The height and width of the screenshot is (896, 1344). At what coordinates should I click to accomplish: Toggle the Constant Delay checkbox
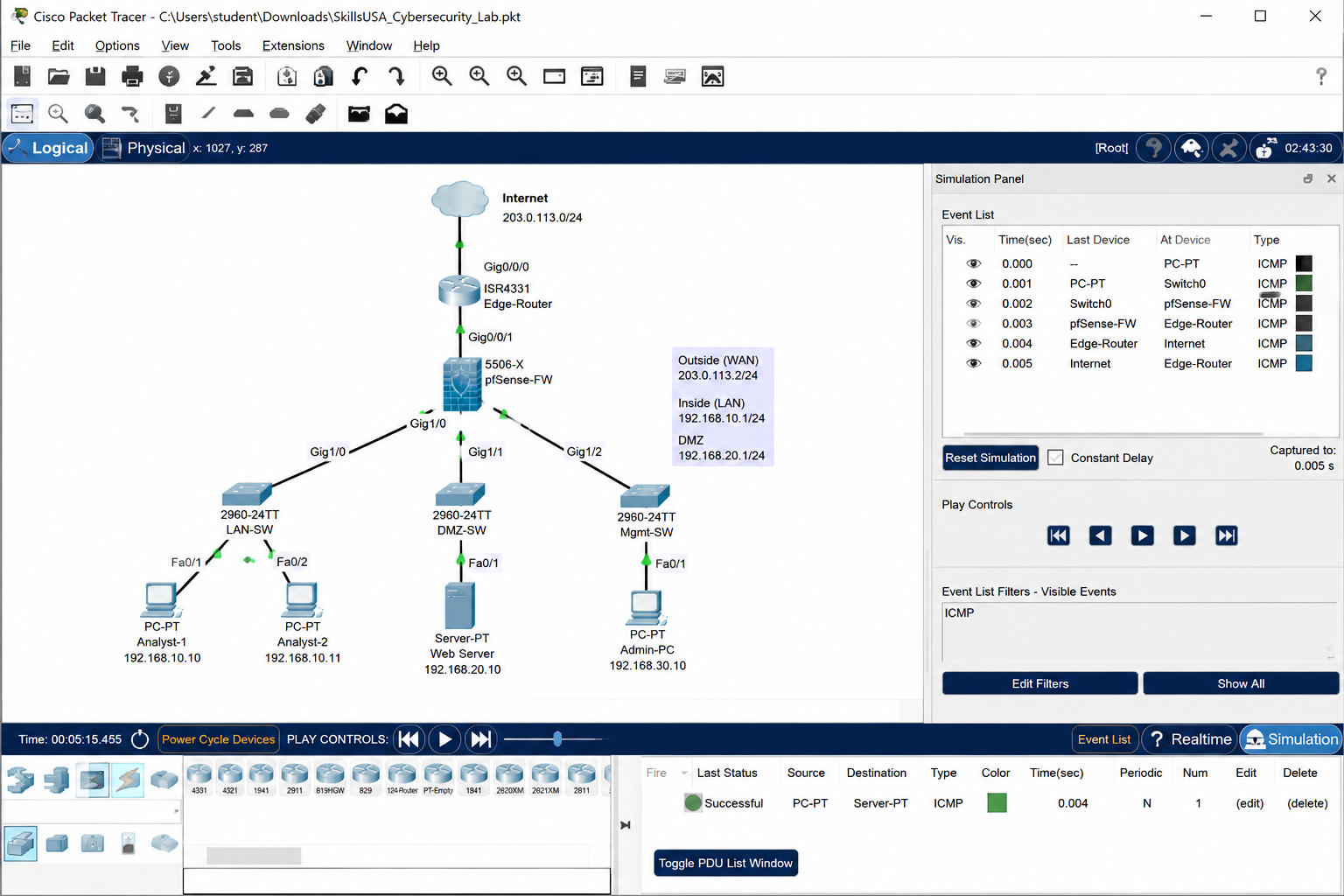click(x=1056, y=458)
